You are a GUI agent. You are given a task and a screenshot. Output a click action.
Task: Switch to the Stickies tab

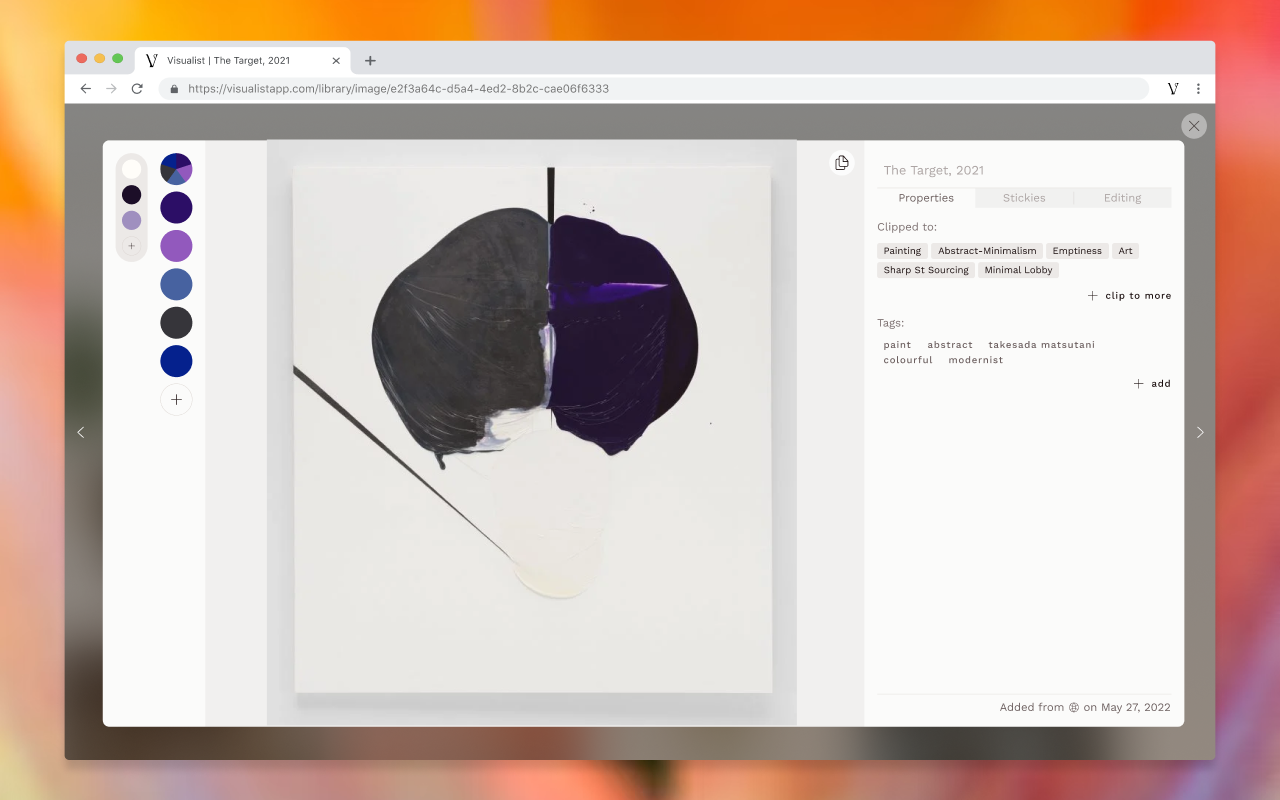click(1024, 198)
